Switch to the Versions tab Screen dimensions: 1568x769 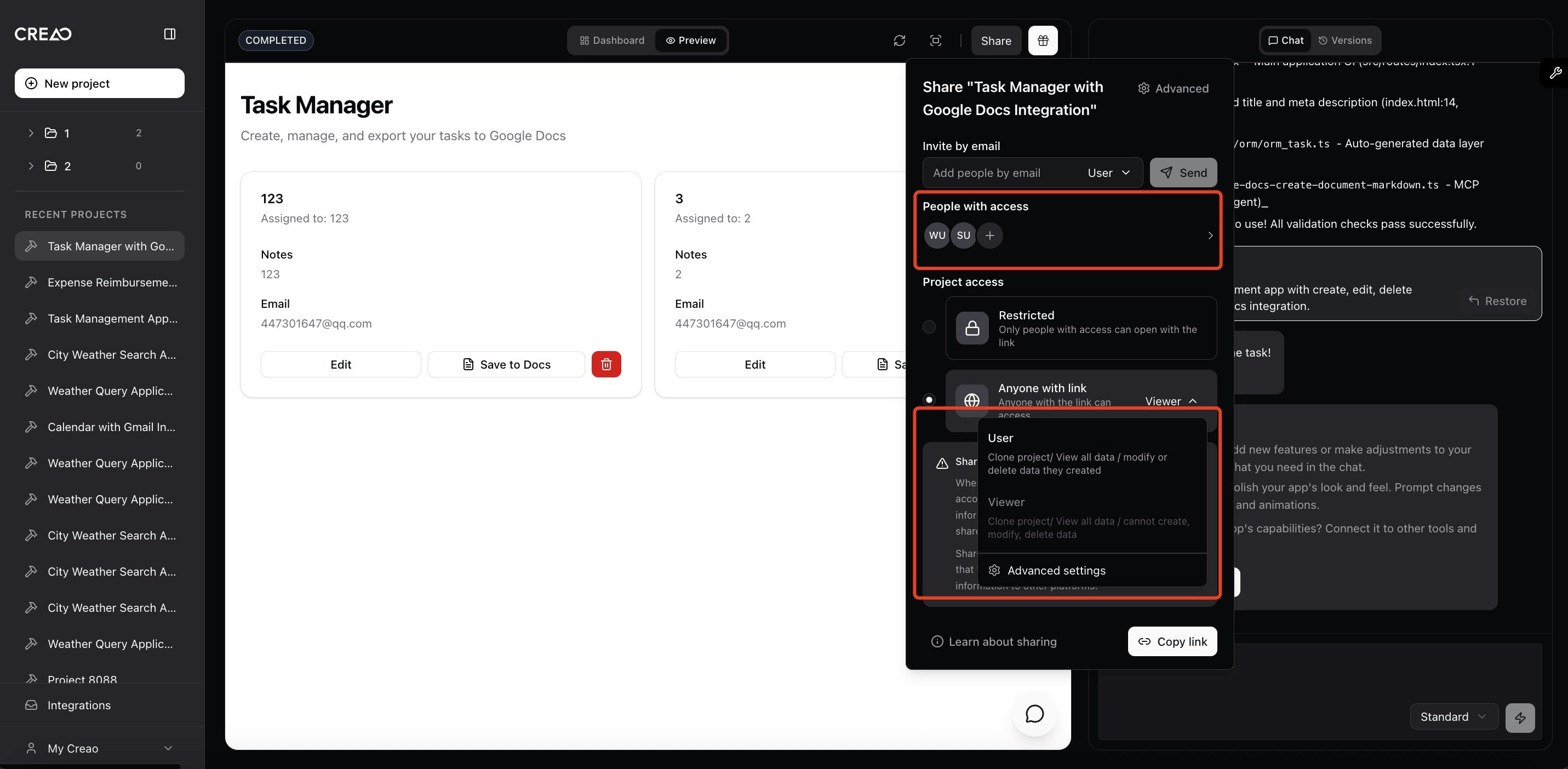(1344, 41)
